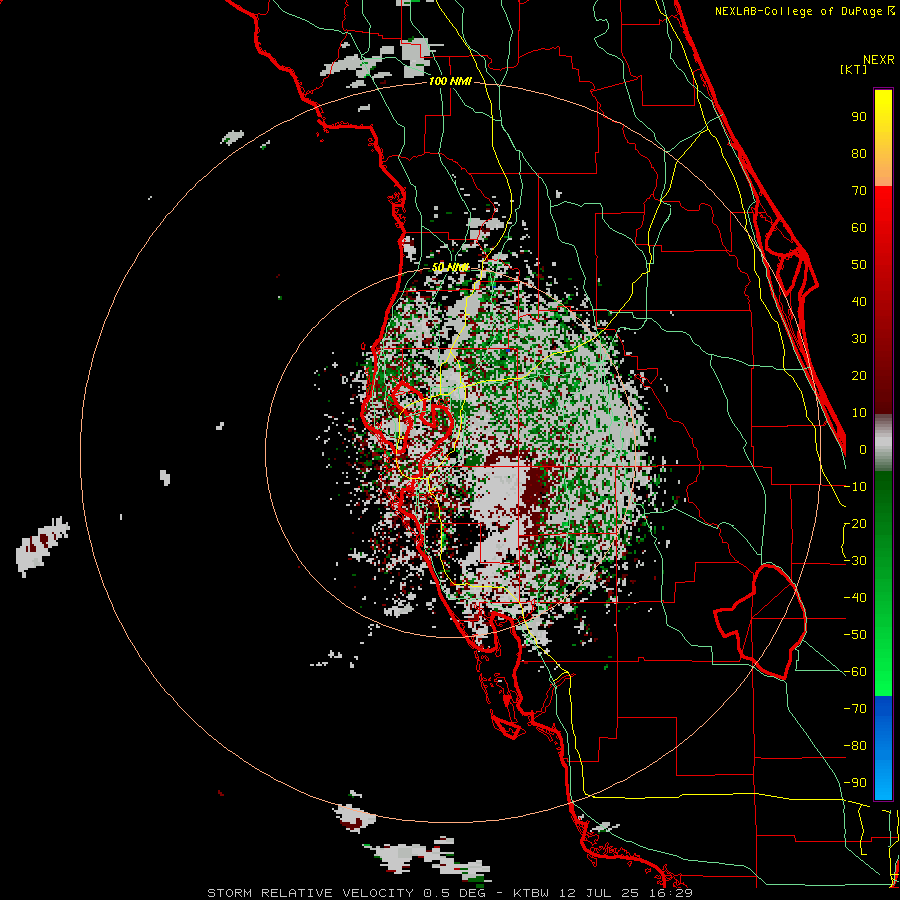
Task: Click the -60 value on velocity scale
Action: [855, 672]
